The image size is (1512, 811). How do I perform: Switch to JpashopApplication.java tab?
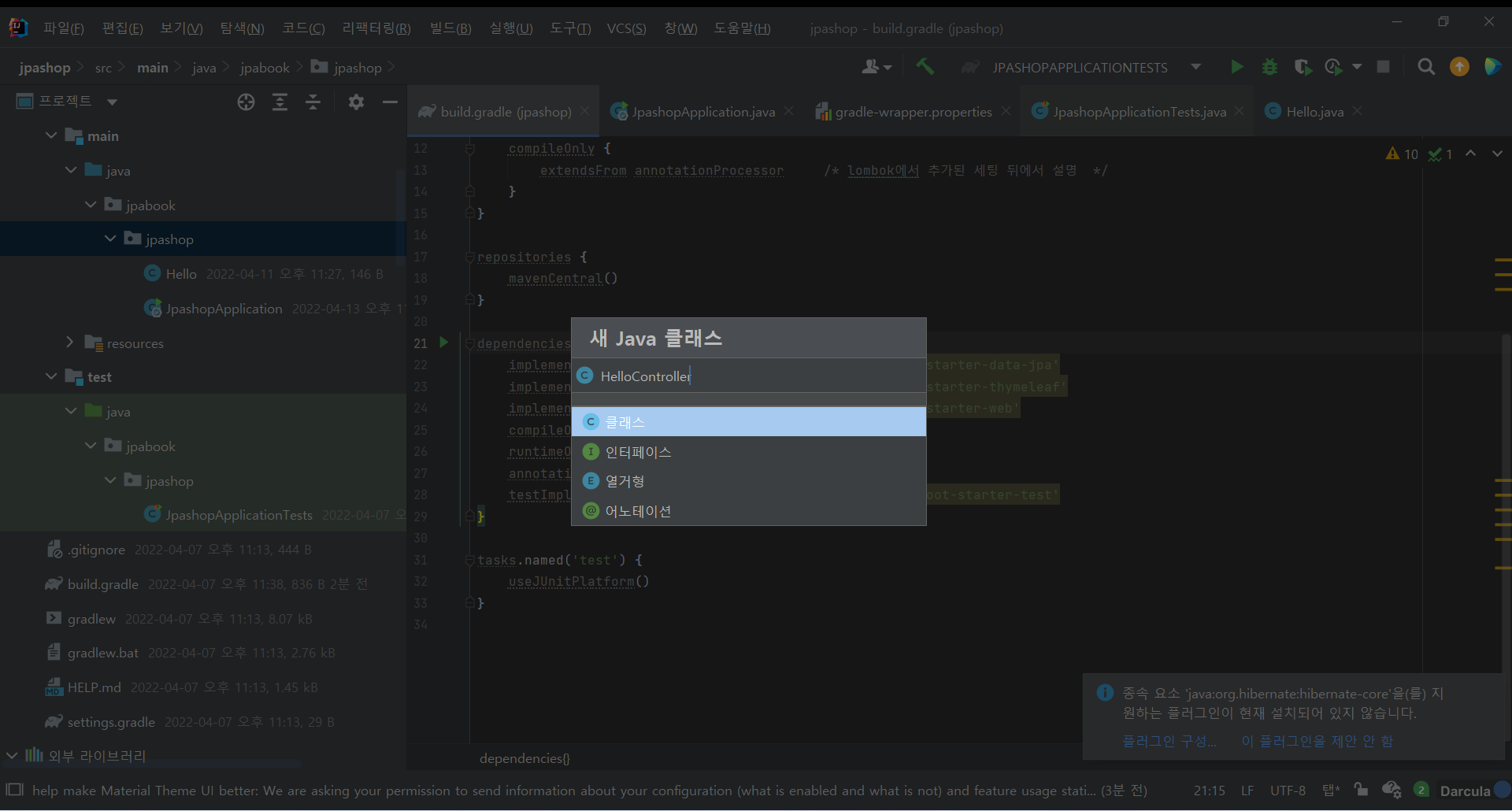[x=703, y=112]
